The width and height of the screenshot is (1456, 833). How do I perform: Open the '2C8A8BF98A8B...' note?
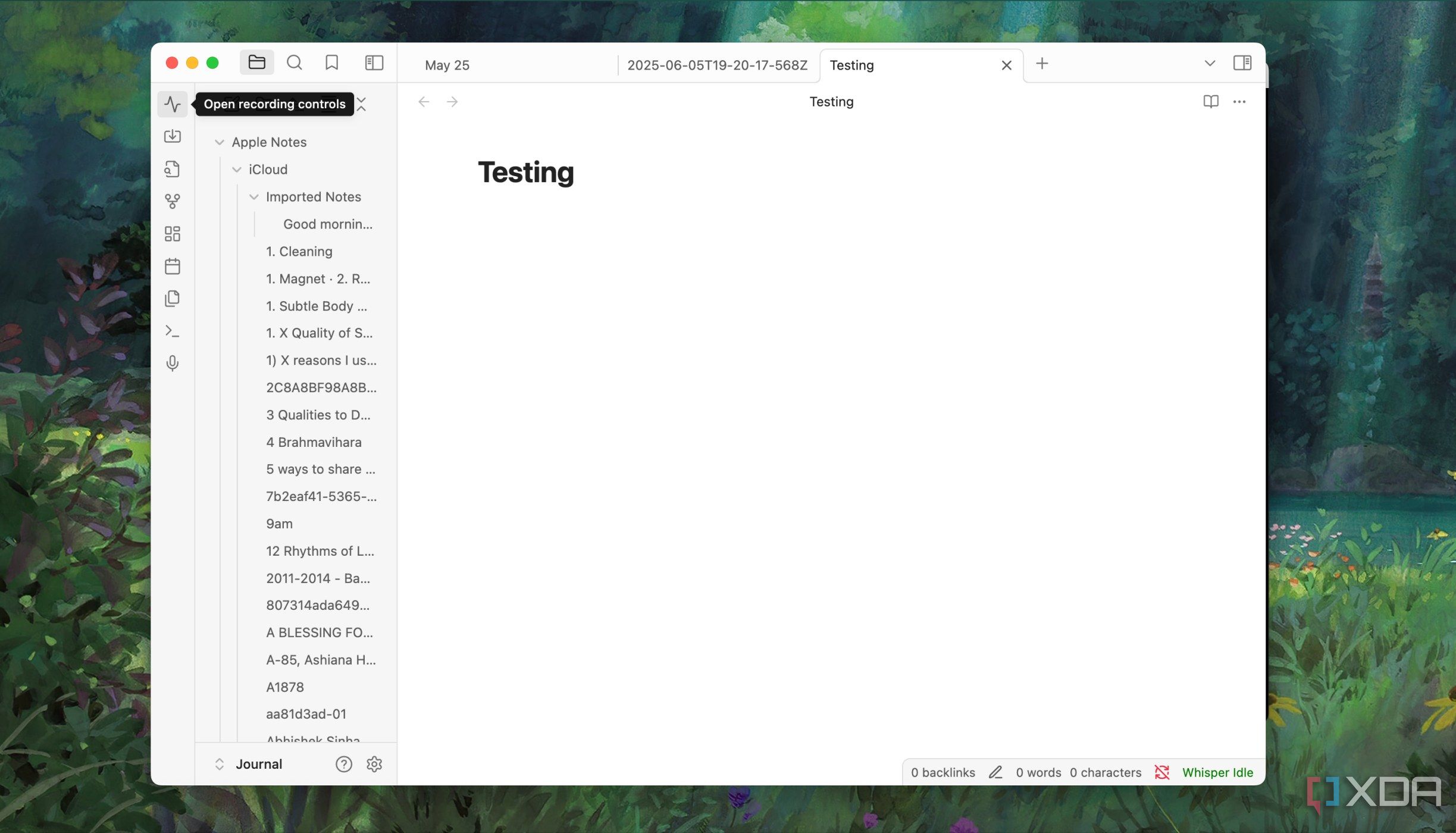(x=321, y=388)
